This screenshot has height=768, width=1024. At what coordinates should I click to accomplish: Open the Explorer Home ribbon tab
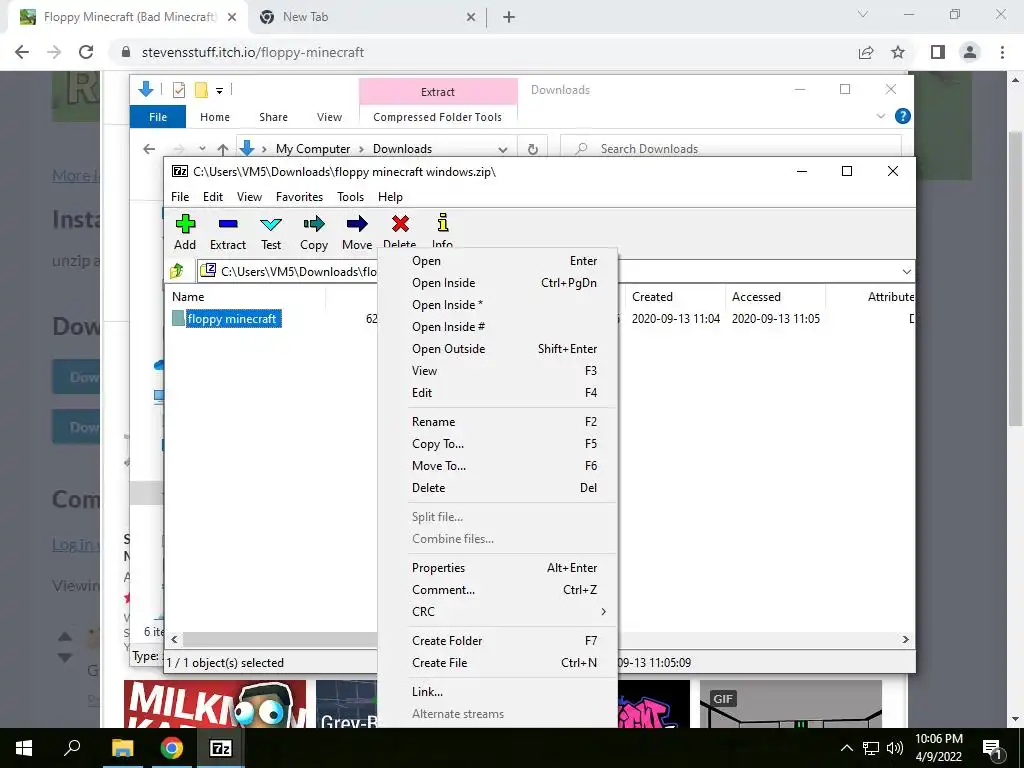pyautogui.click(x=215, y=117)
